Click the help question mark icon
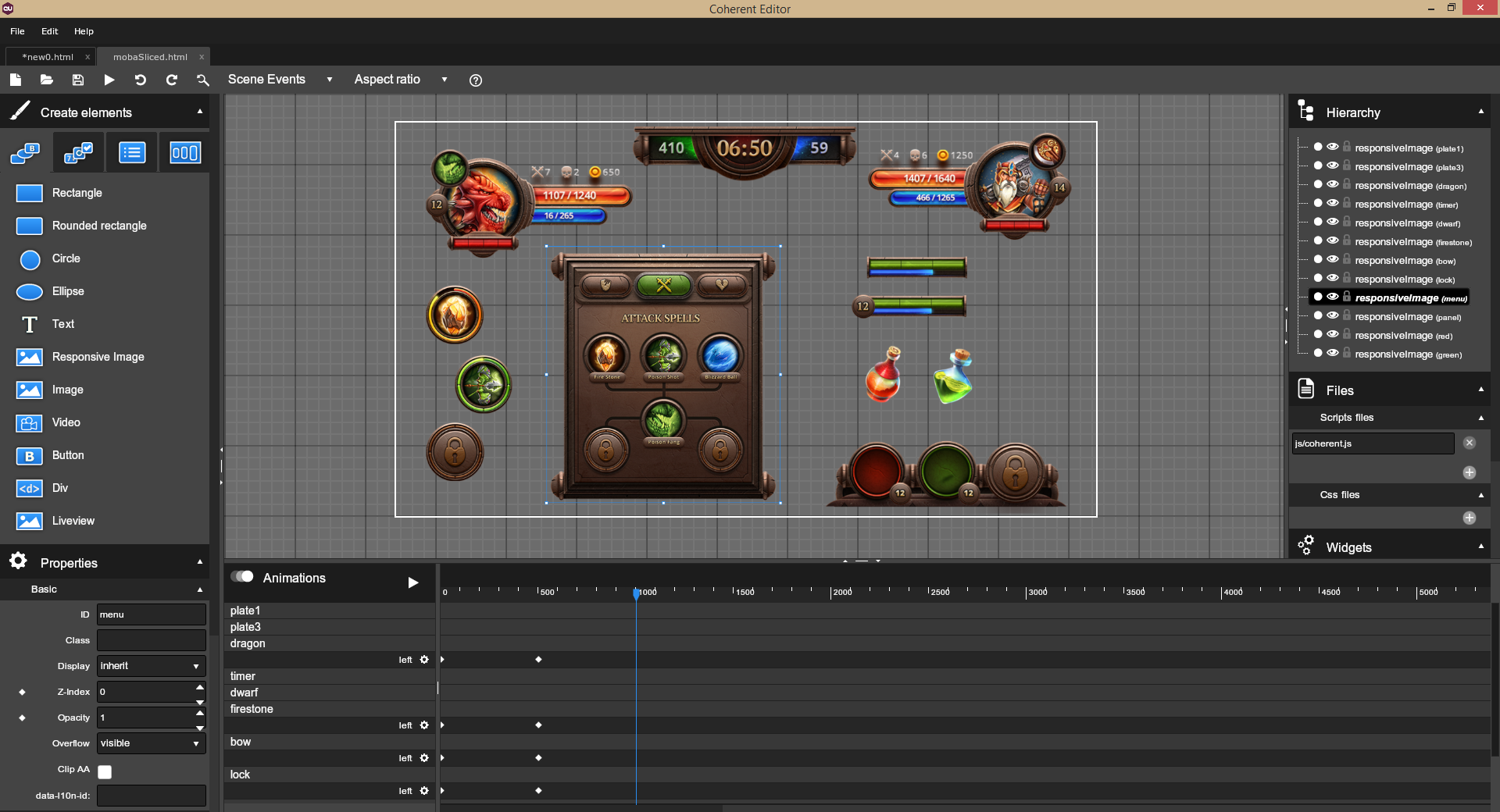Screen dimensions: 1500x812 (475, 80)
